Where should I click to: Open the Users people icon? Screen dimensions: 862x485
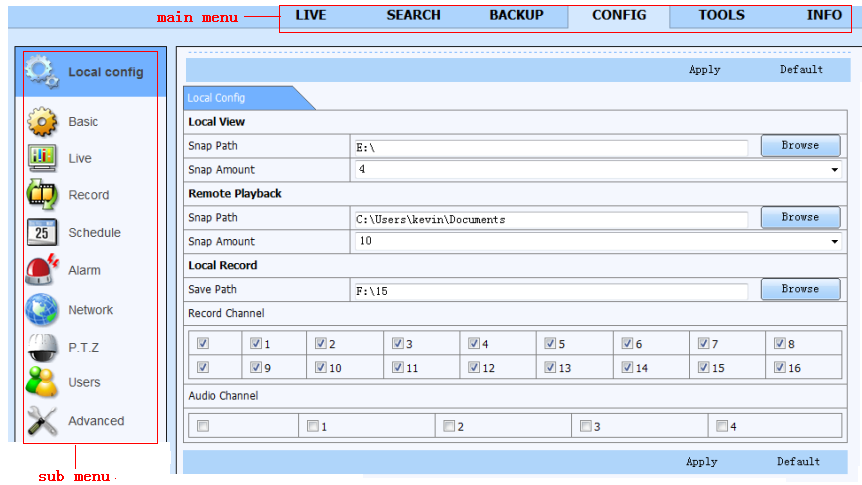(42, 382)
